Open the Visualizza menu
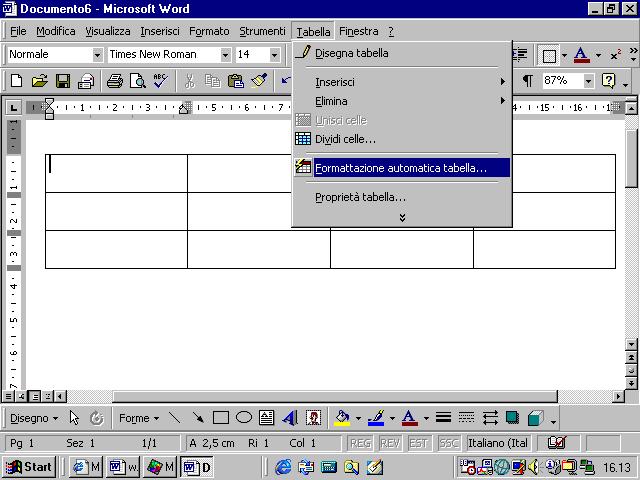Screen dimensions: 640x480 [108, 31]
